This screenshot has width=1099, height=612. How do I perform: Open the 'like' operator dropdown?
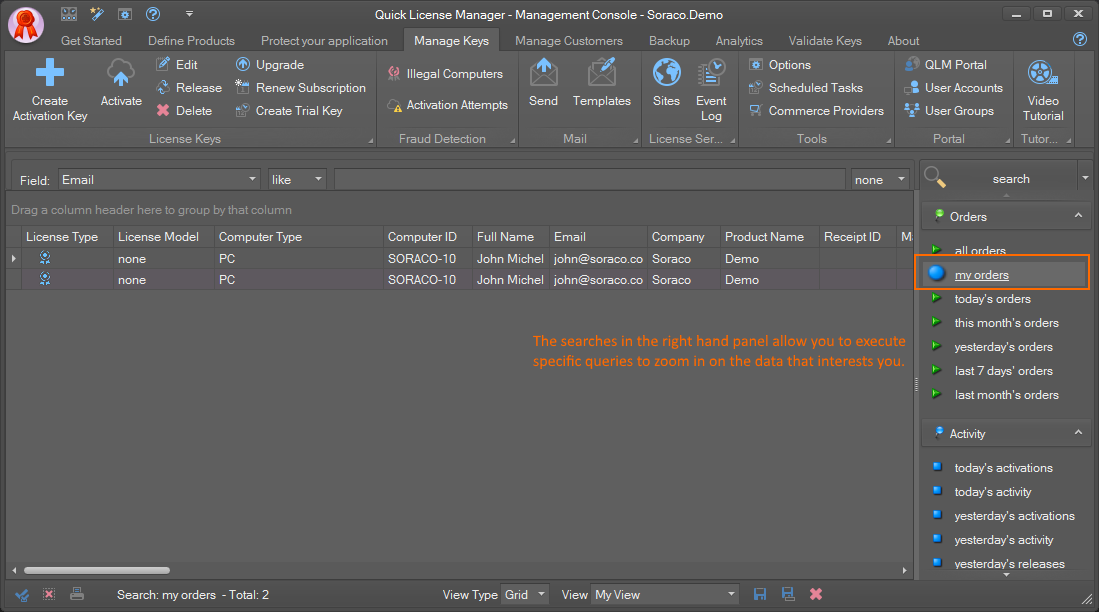pos(297,179)
